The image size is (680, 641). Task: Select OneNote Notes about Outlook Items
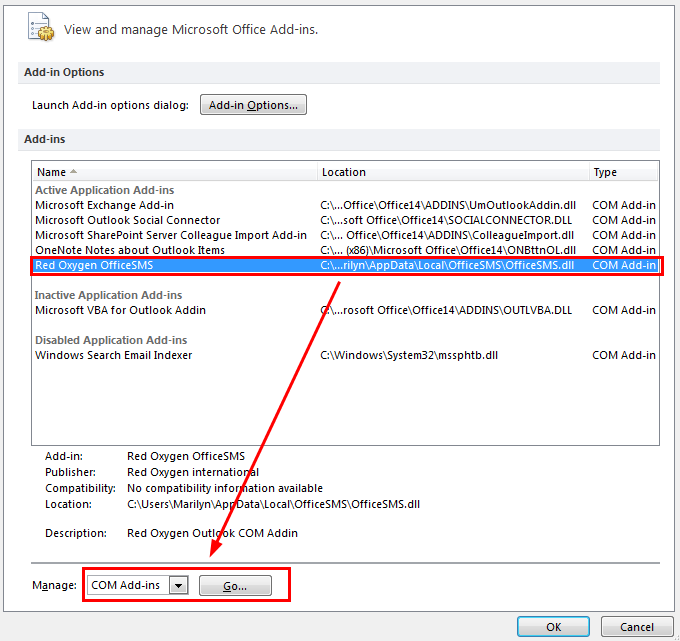coord(345,250)
